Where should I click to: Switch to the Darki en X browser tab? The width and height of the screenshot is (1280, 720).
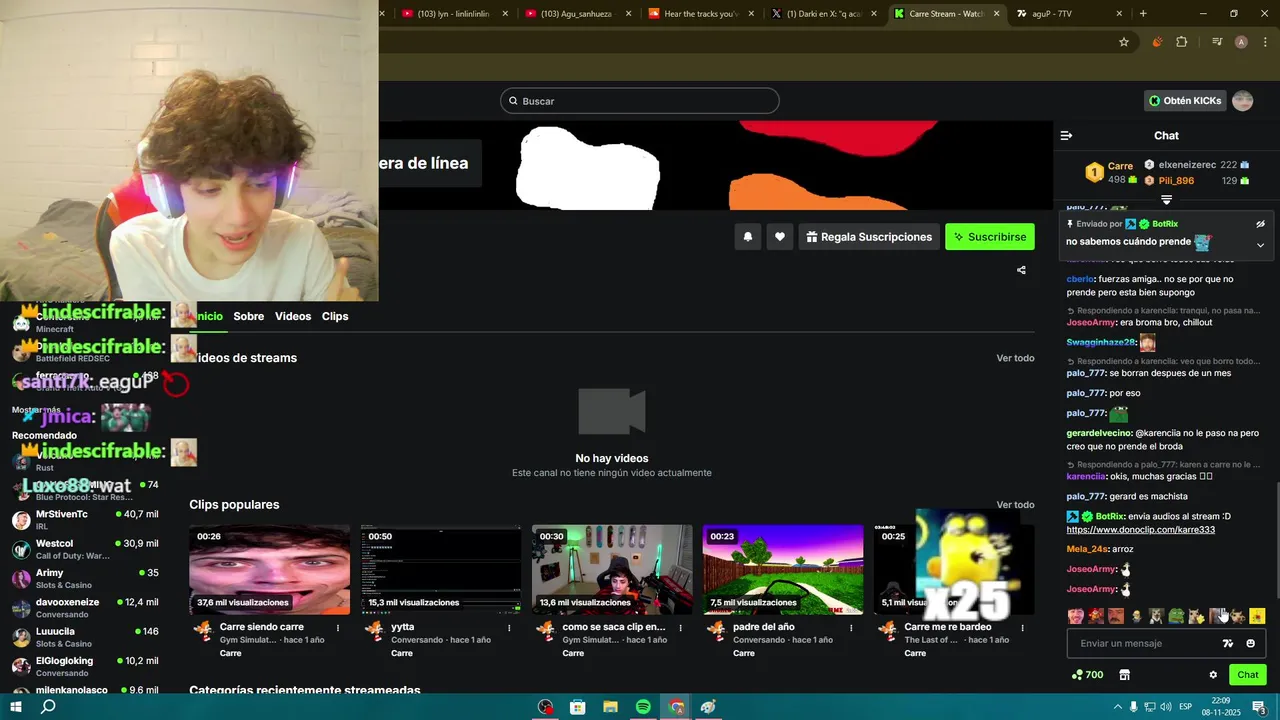coord(822,14)
